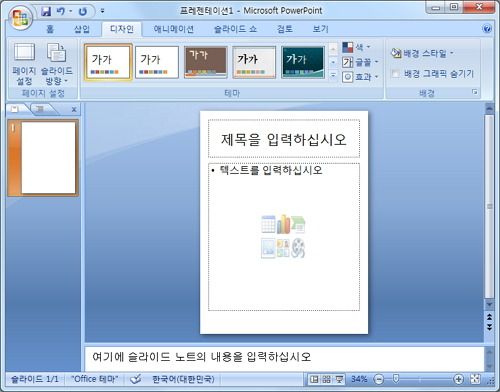Click the zoom slider handle

(x=396, y=379)
